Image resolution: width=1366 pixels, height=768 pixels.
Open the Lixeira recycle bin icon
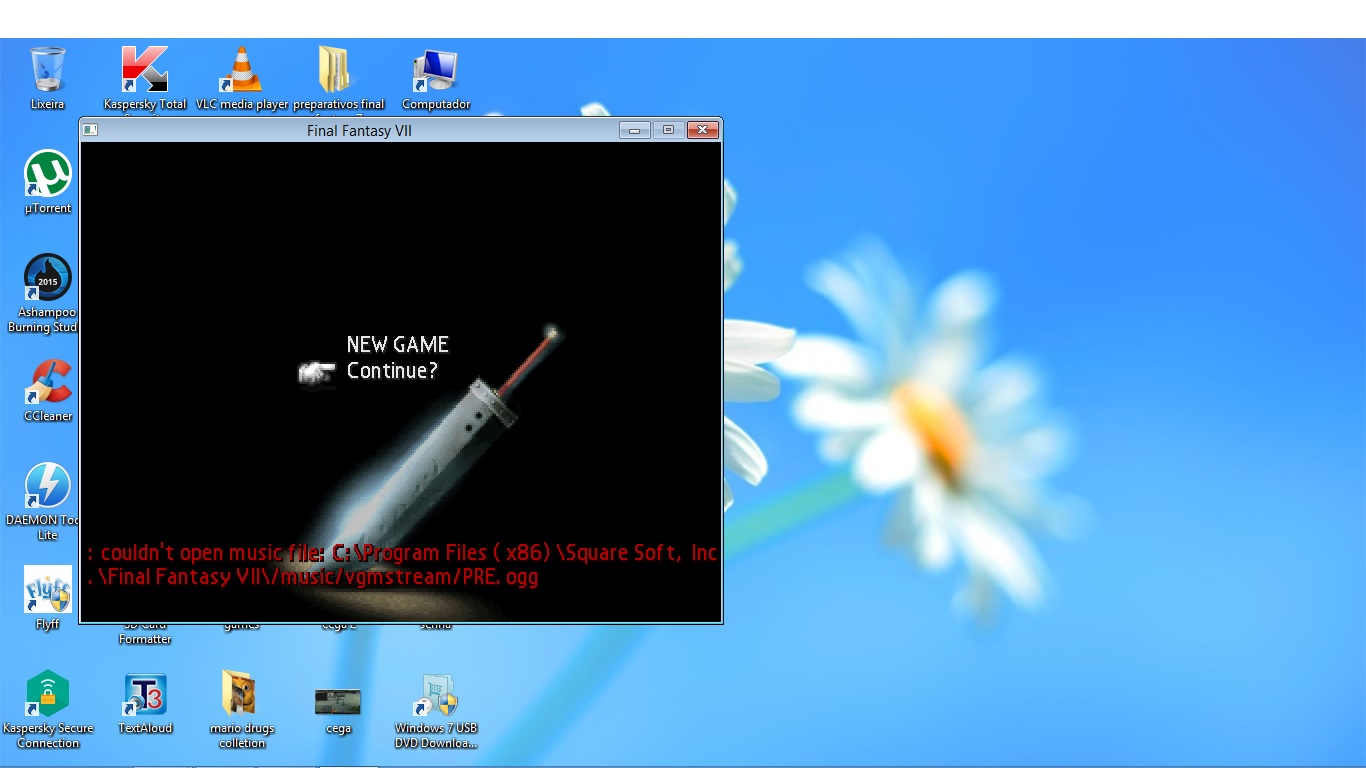[x=47, y=78]
